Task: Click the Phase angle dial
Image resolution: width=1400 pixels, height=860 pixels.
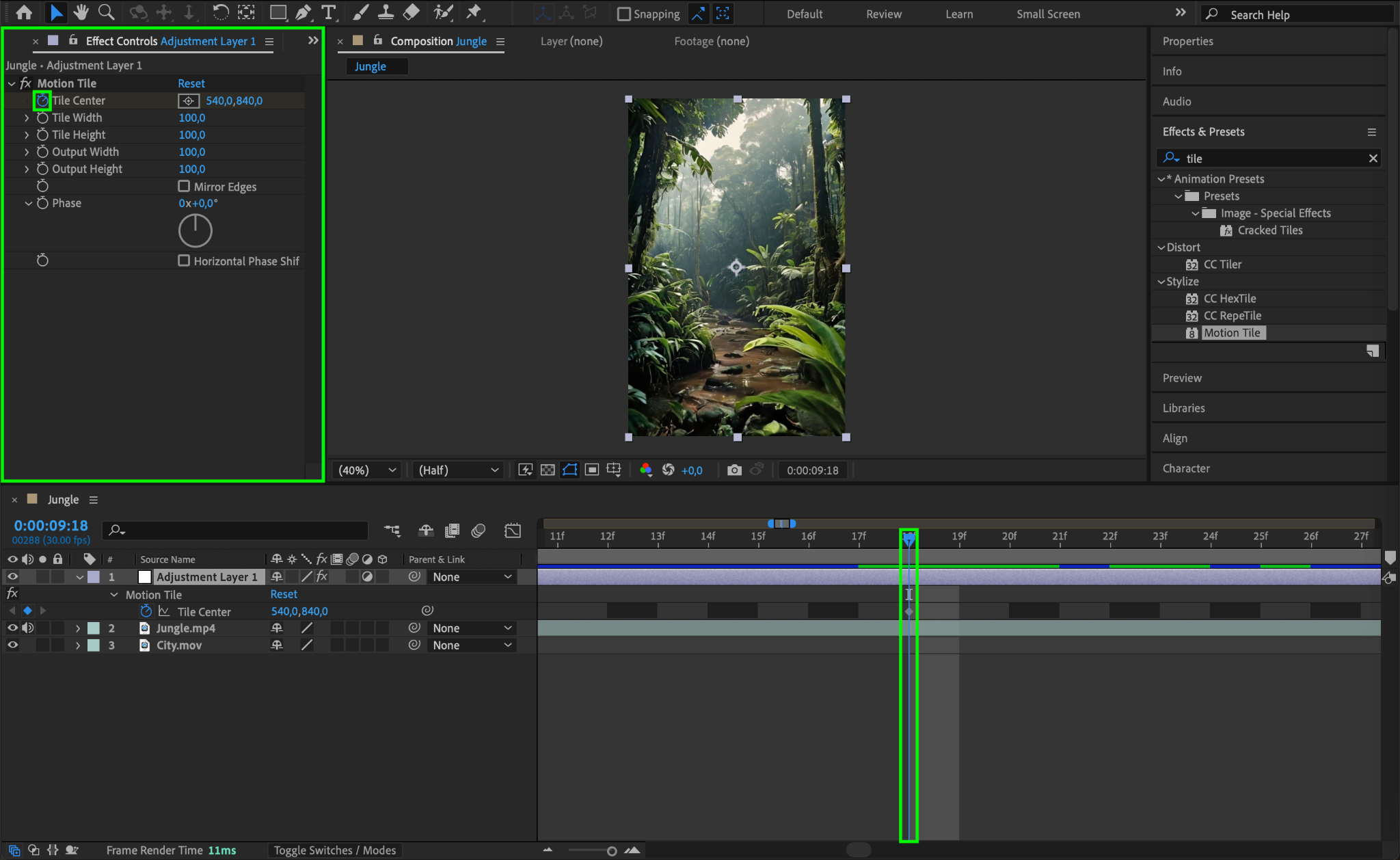Action: pyautogui.click(x=196, y=230)
